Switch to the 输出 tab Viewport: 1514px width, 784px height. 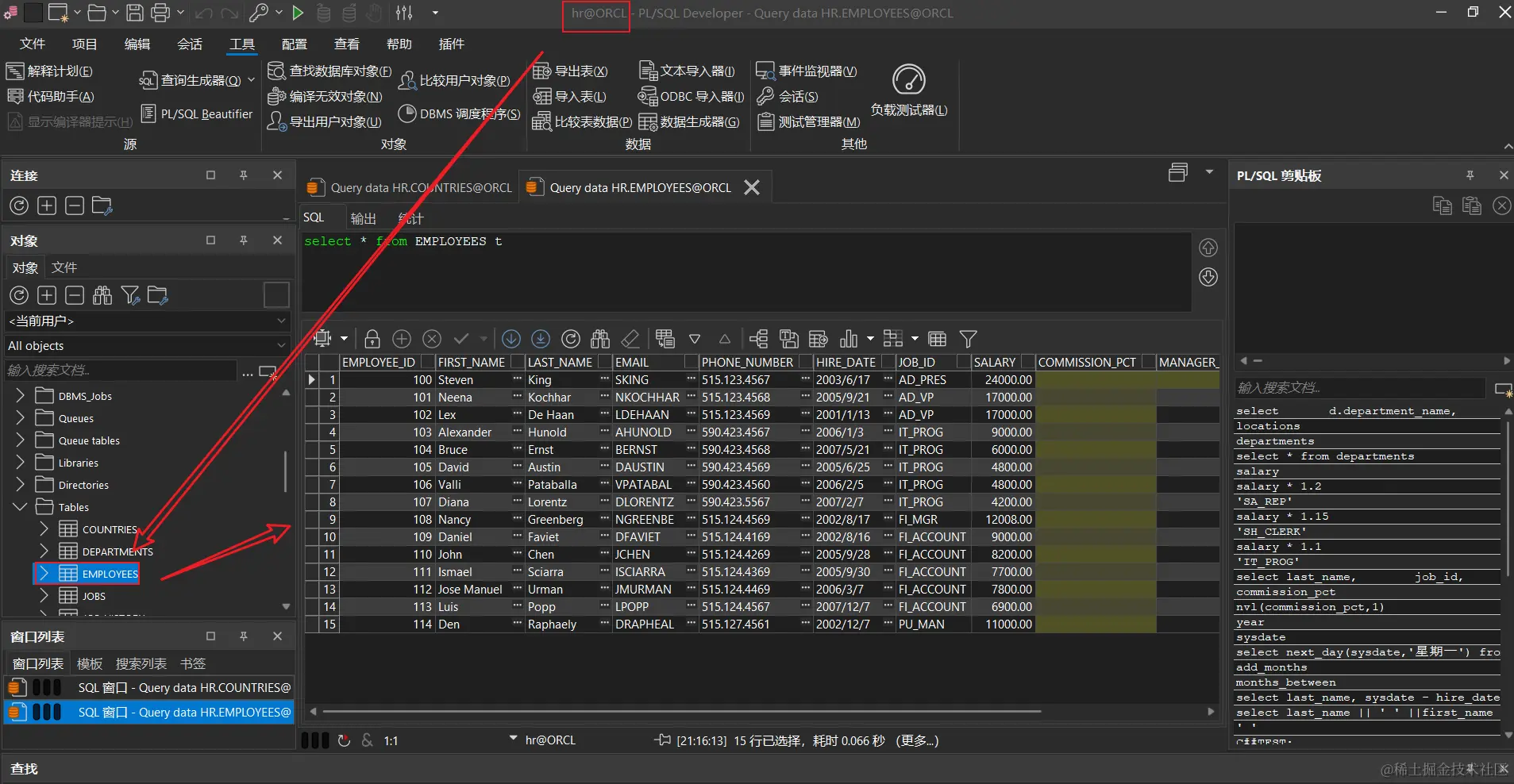[364, 218]
